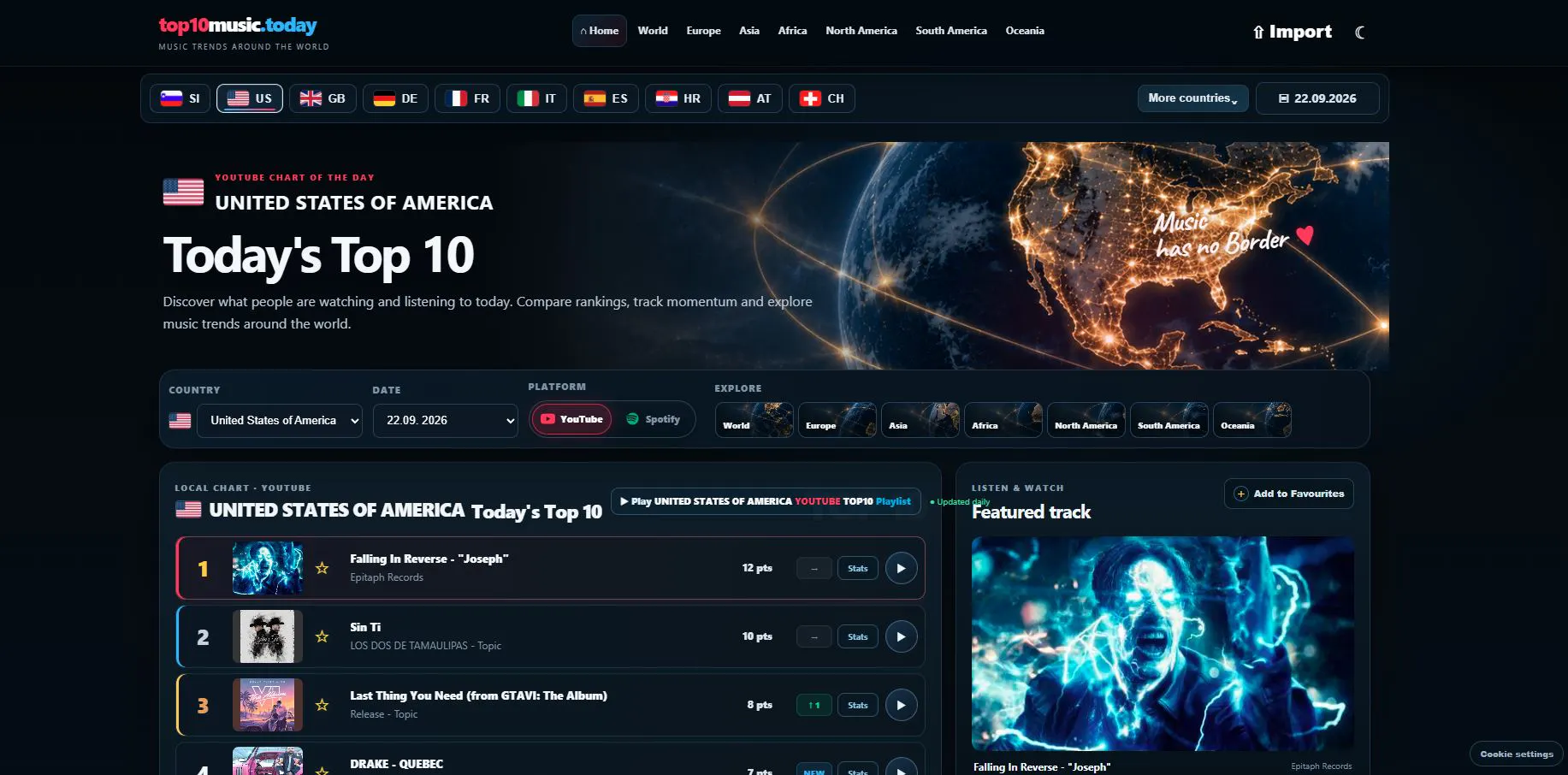Explore the Asia region tile
The height and width of the screenshot is (775, 1568).
coord(920,420)
